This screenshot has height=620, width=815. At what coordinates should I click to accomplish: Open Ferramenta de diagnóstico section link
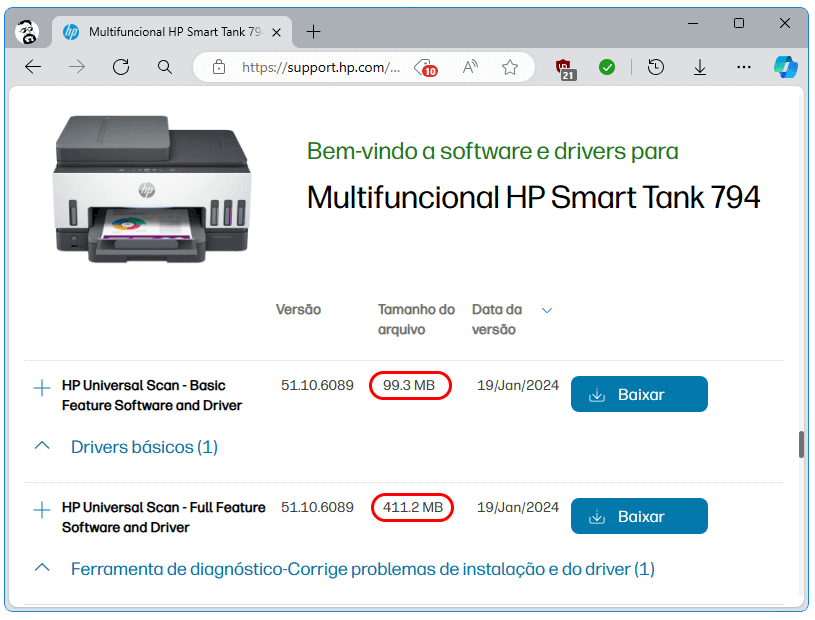(x=363, y=569)
